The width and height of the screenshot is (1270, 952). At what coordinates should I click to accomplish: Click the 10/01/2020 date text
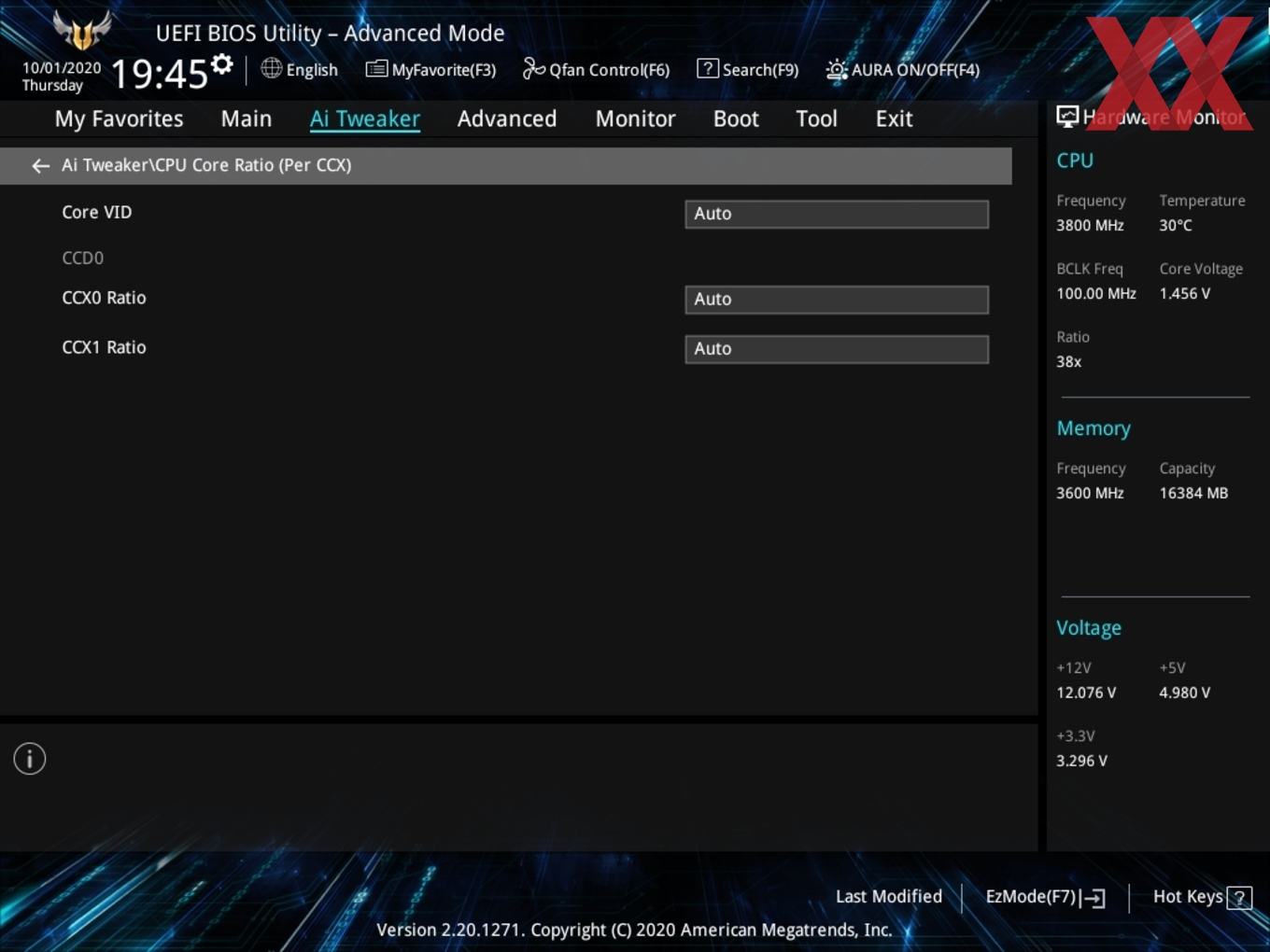62,68
